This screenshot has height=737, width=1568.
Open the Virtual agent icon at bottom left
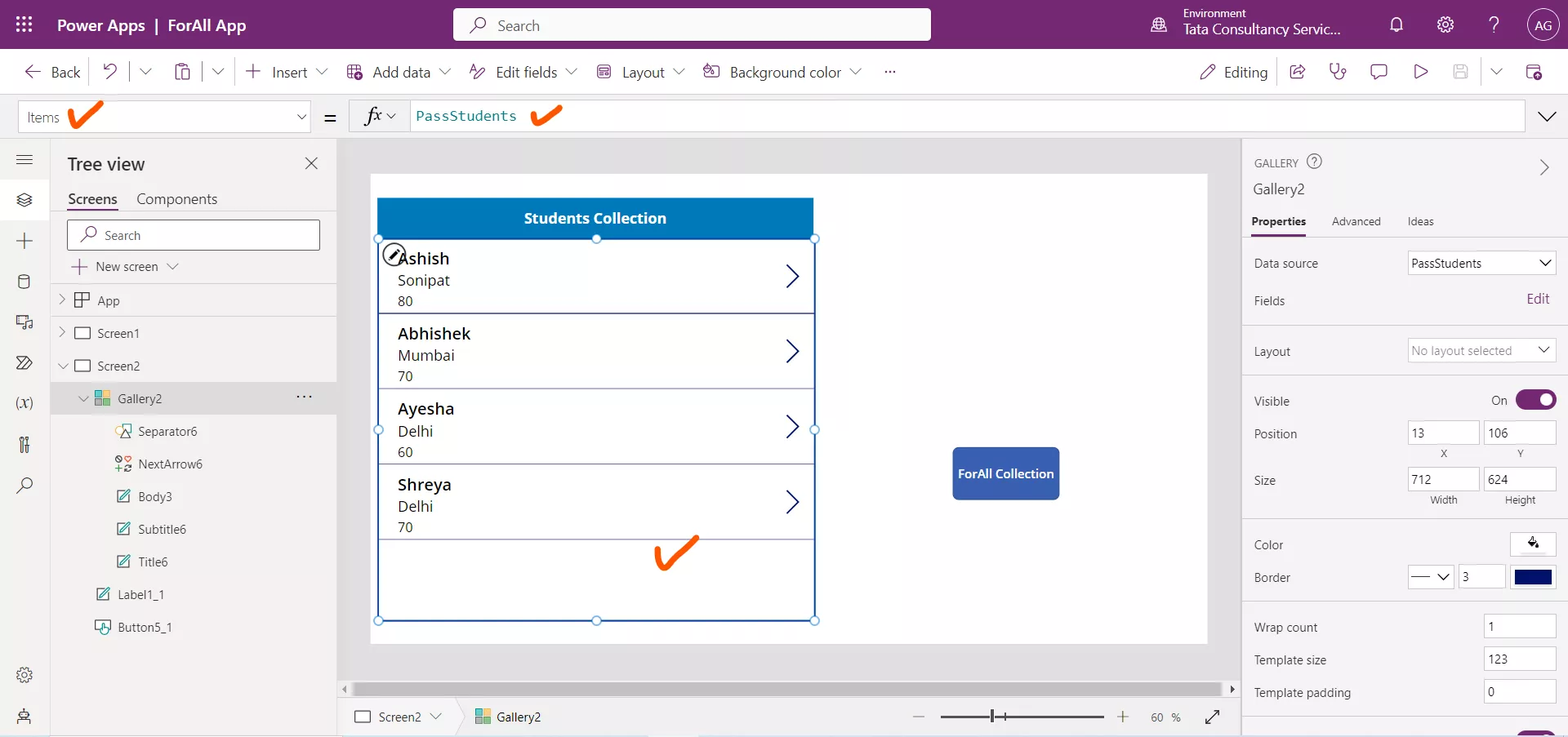click(24, 716)
